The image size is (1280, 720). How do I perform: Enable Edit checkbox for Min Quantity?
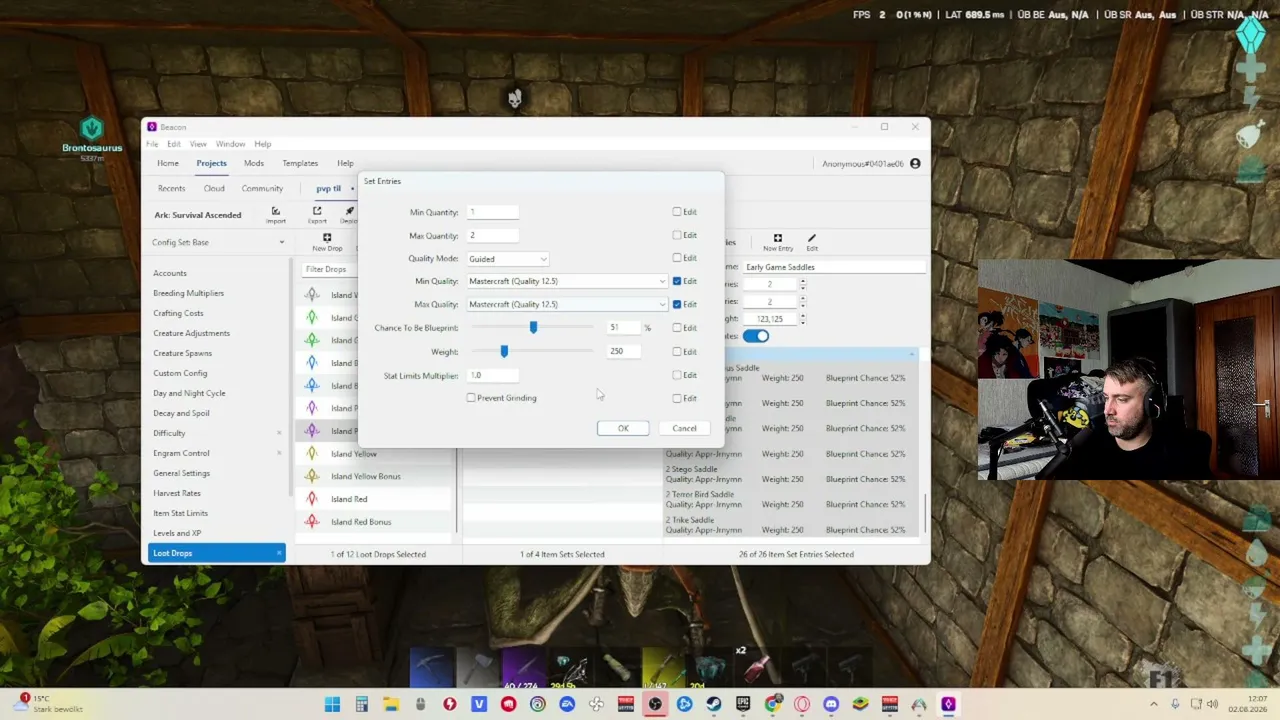tap(677, 212)
